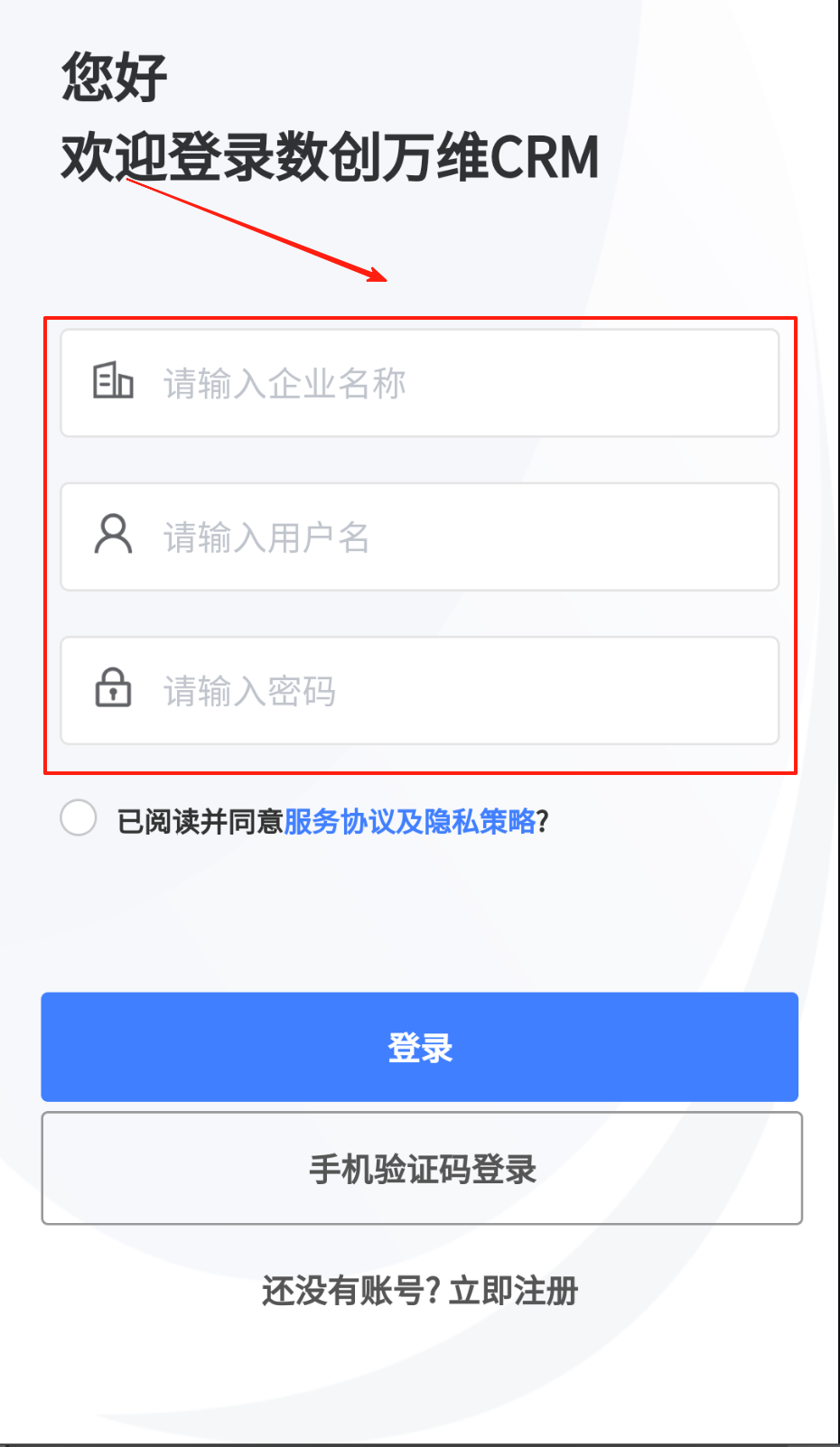Click the padlock icon in password field
The height and width of the screenshot is (1447, 840).
(113, 688)
